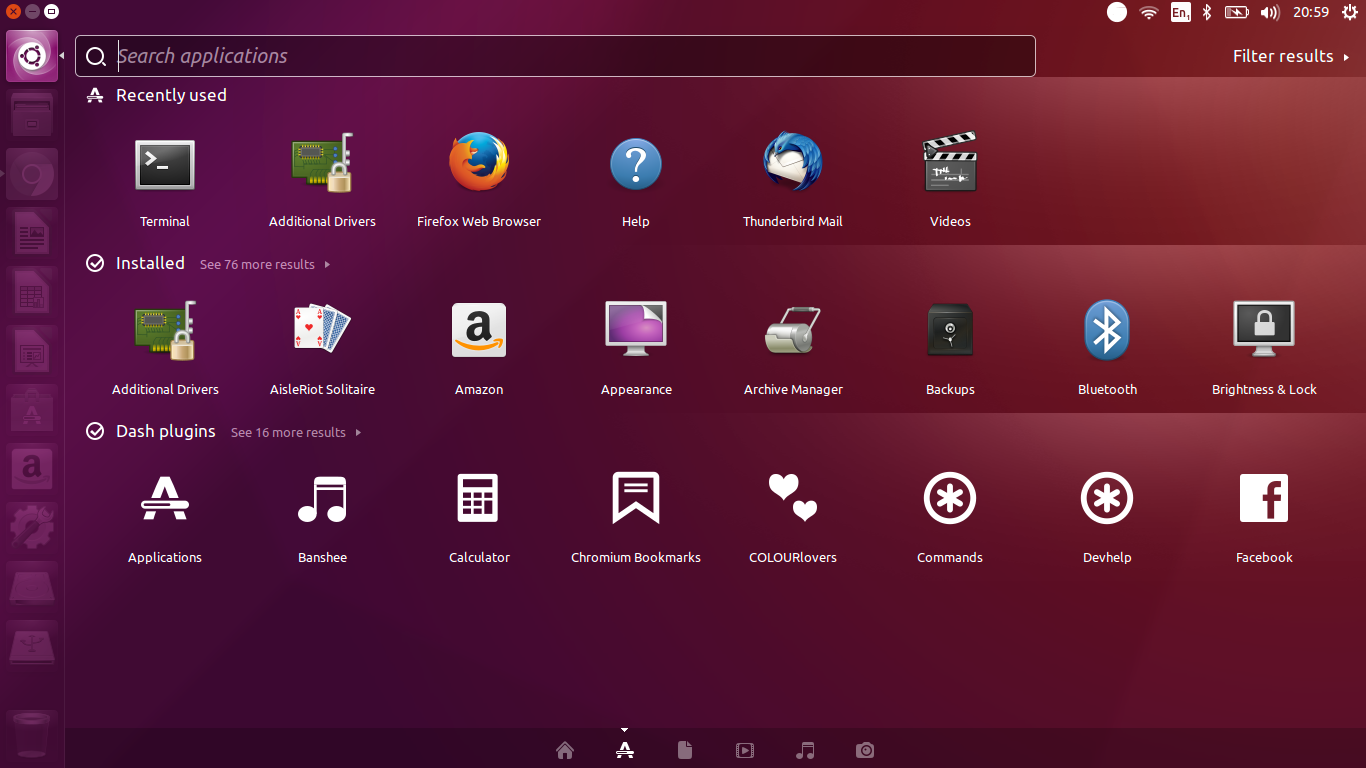Open the 20:59 clock menu
1366x768 pixels.
(x=1311, y=12)
